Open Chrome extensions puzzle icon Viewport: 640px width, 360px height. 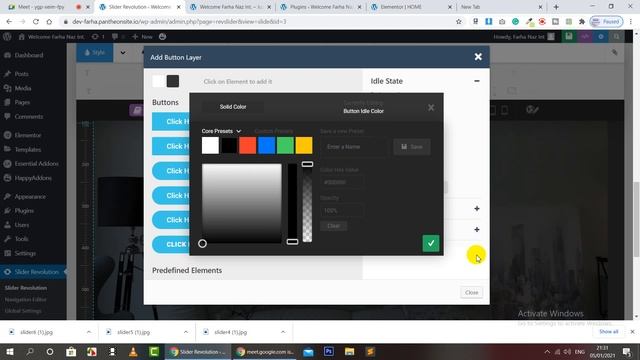tap(582, 22)
